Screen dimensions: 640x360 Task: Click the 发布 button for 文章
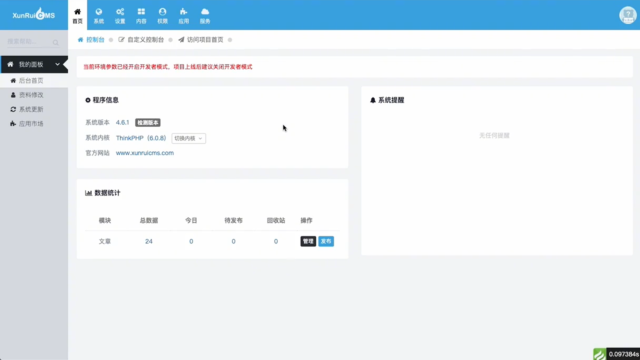coord(326,241)
